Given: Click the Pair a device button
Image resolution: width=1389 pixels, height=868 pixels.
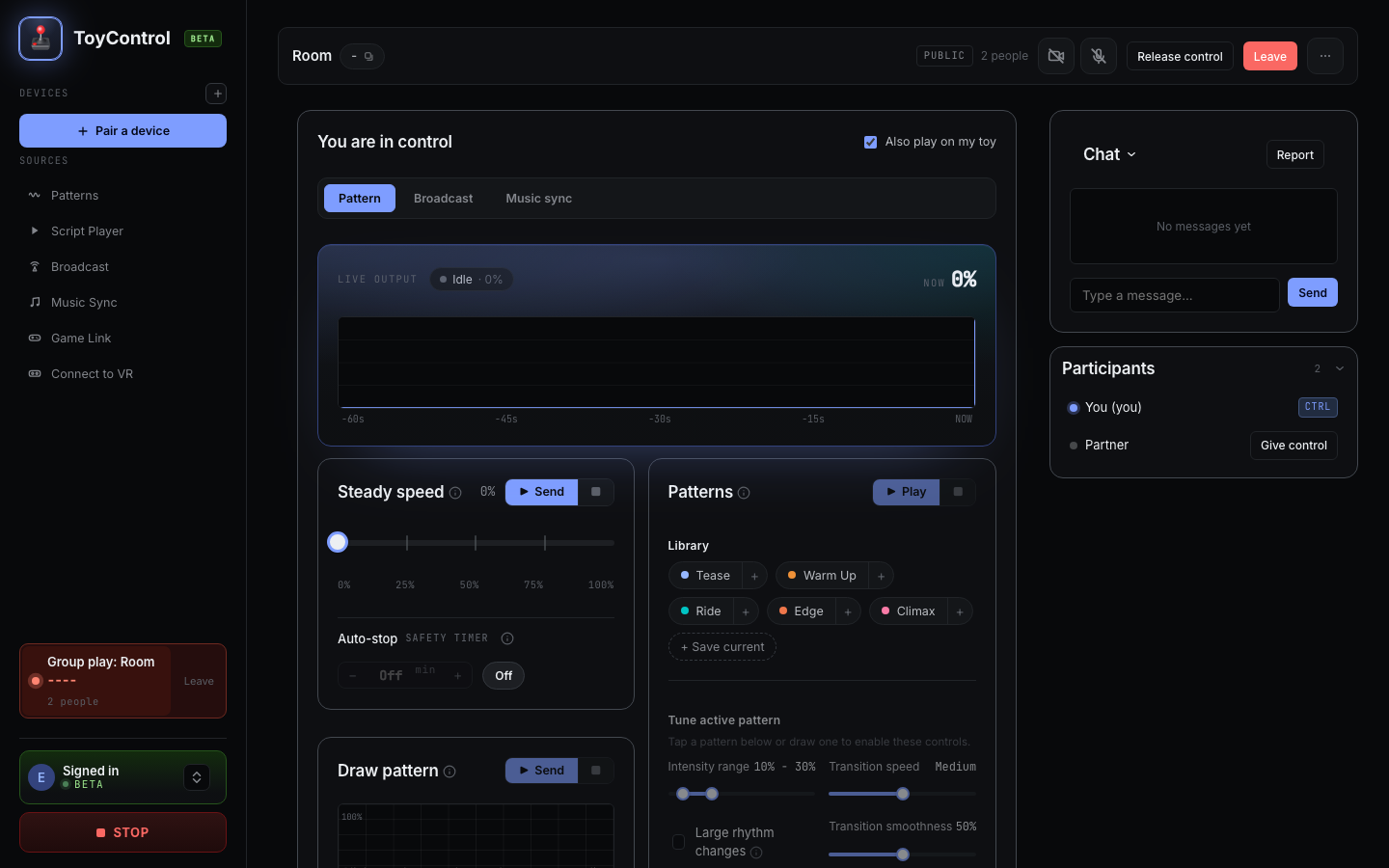Looking at the screenshot, I should pos(123,131).
